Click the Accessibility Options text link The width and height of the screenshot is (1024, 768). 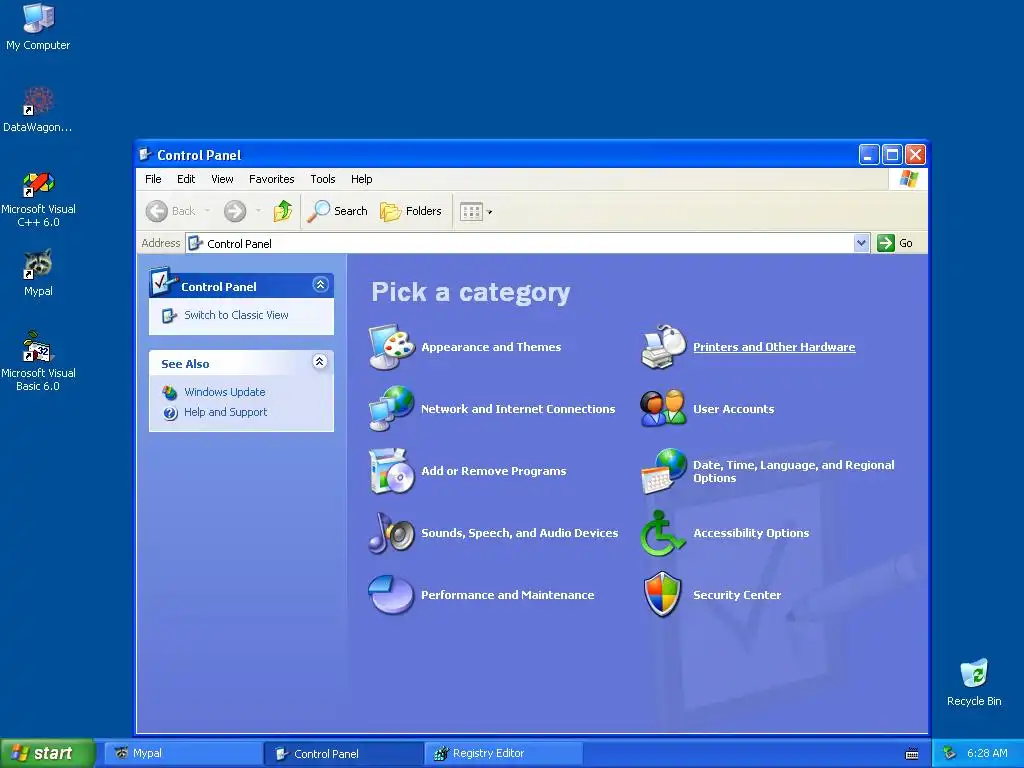tap(751, 533)
